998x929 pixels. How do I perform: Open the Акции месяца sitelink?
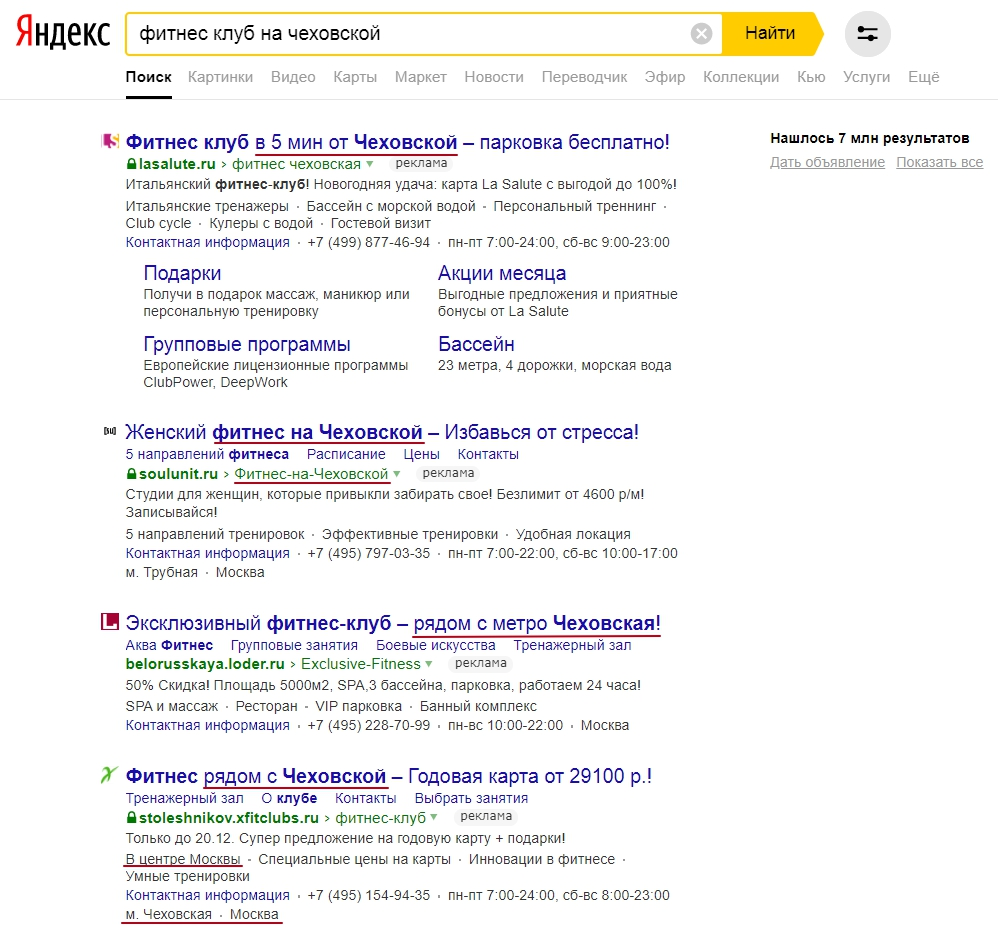click(x=502, y=273)
